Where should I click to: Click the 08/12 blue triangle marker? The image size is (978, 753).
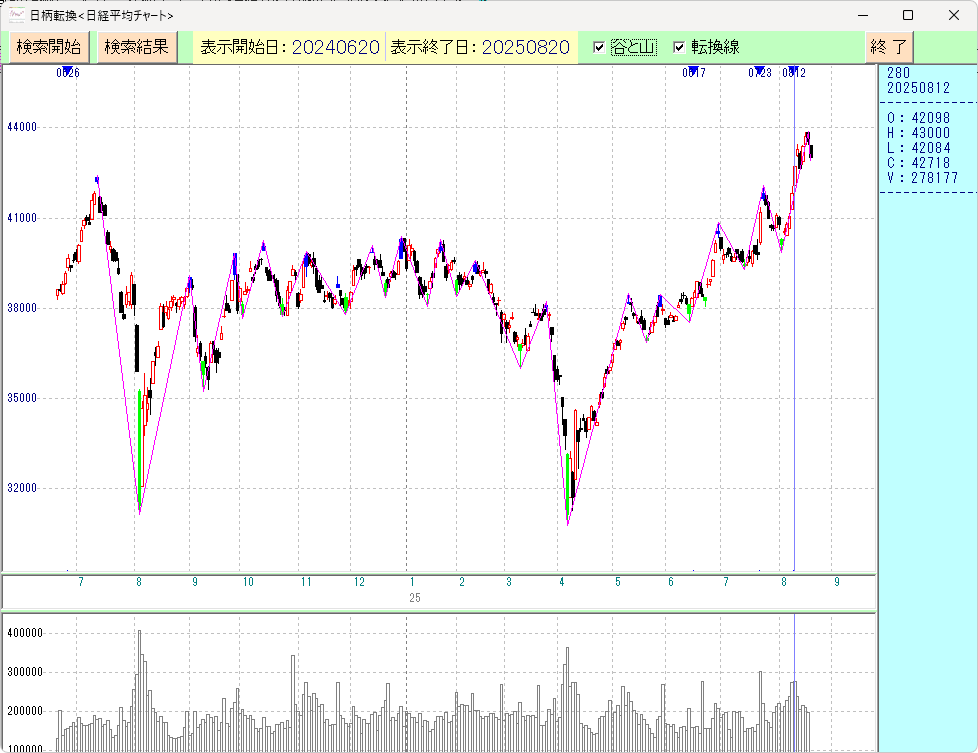click(x=793, y=72)
